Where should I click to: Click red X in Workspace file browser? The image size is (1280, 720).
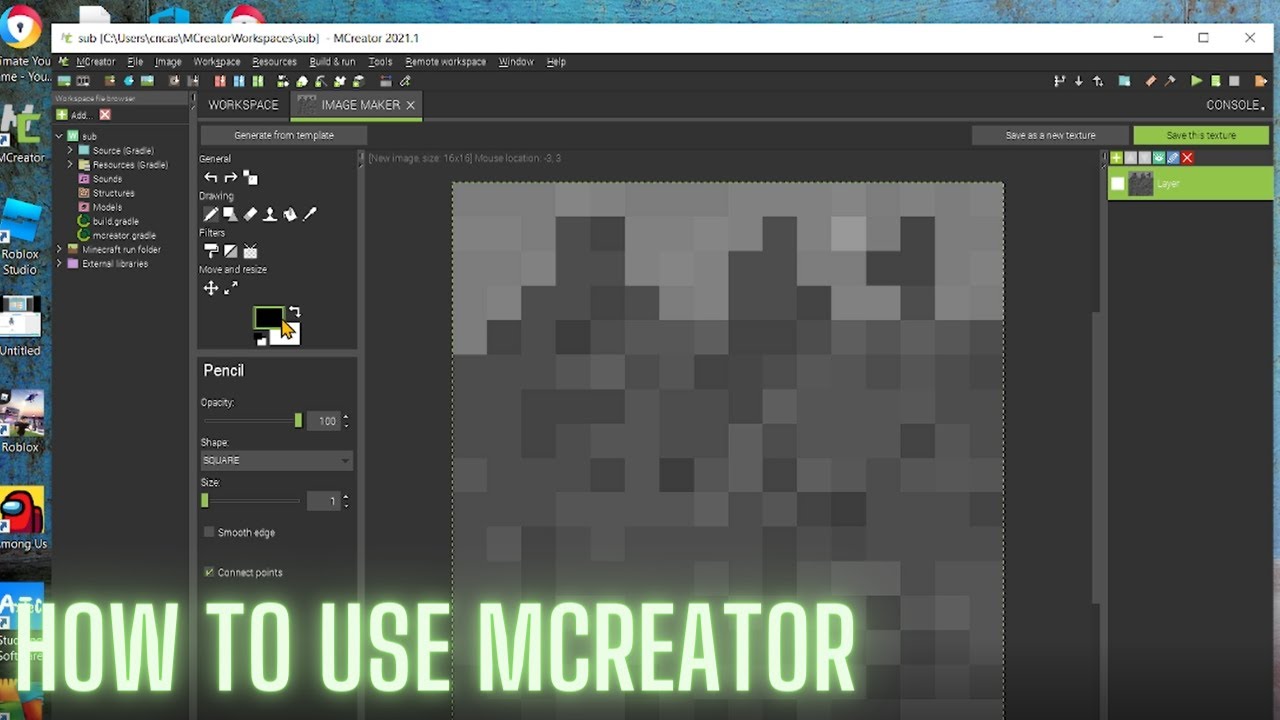[x=105, y=115]
